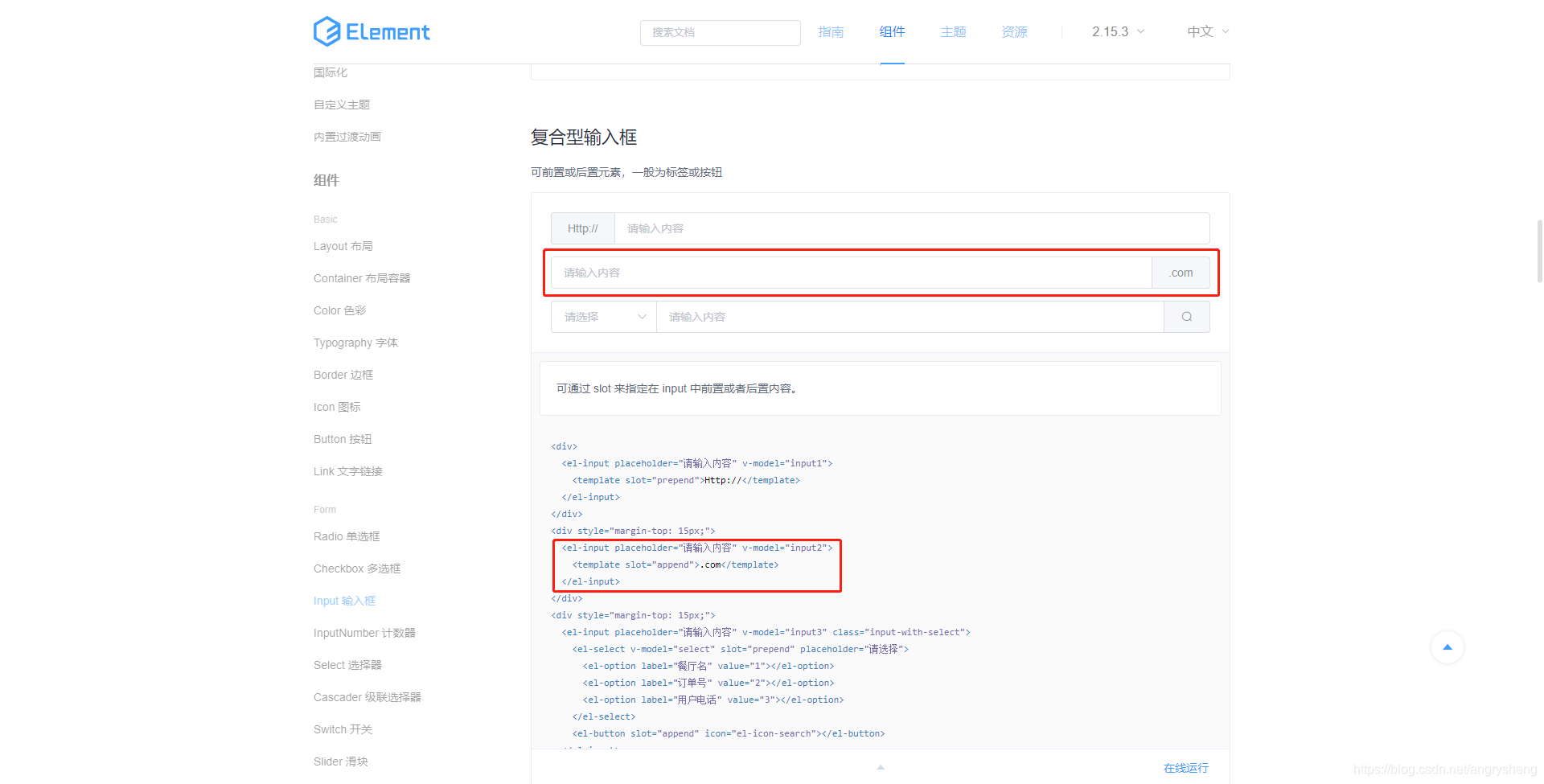Open the 请选择 select dropdown
Screen dimensions: 1544x784
[602, 316]
